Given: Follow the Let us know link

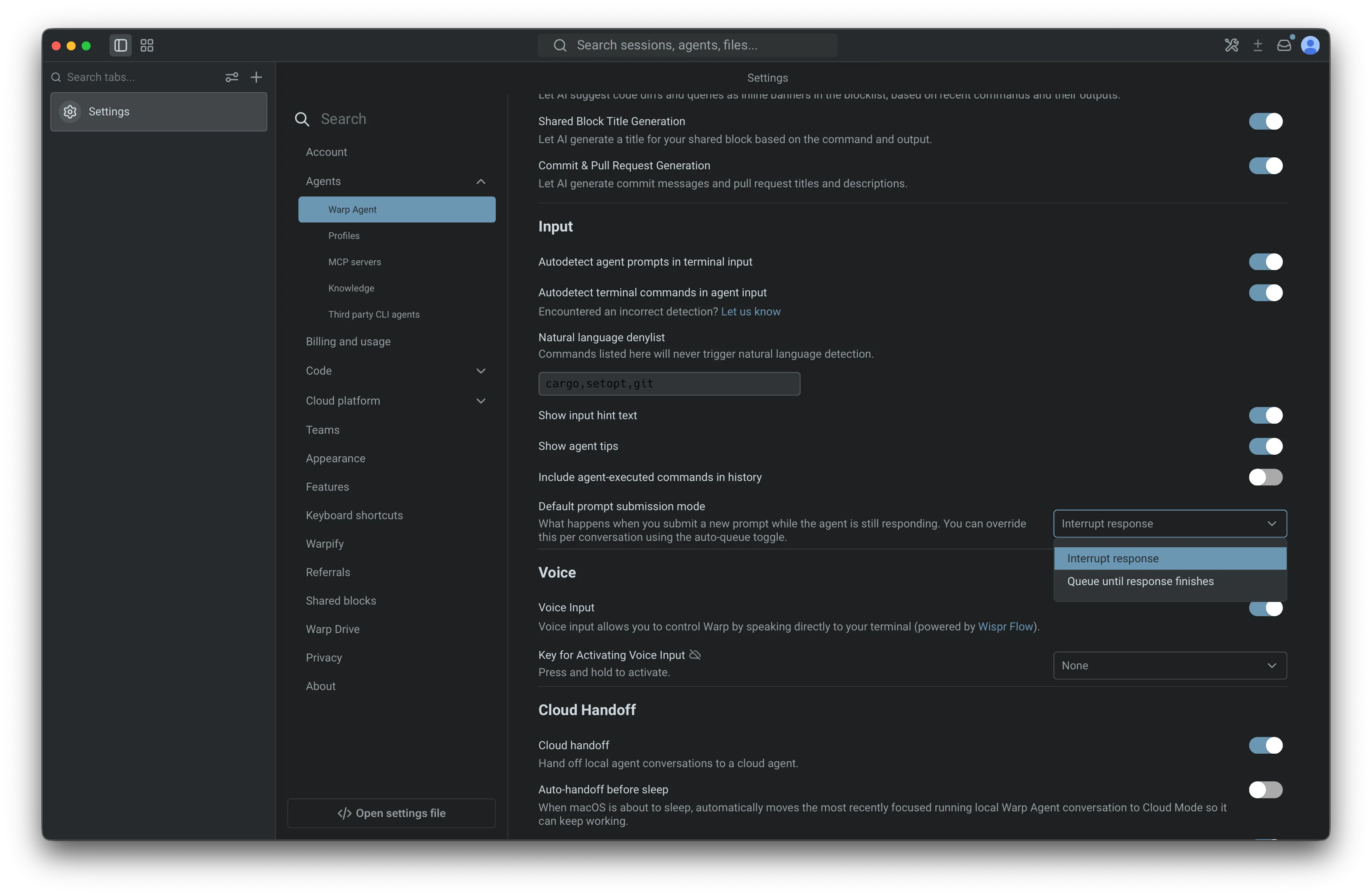Looking at the screenshot, I should (750, 311).
